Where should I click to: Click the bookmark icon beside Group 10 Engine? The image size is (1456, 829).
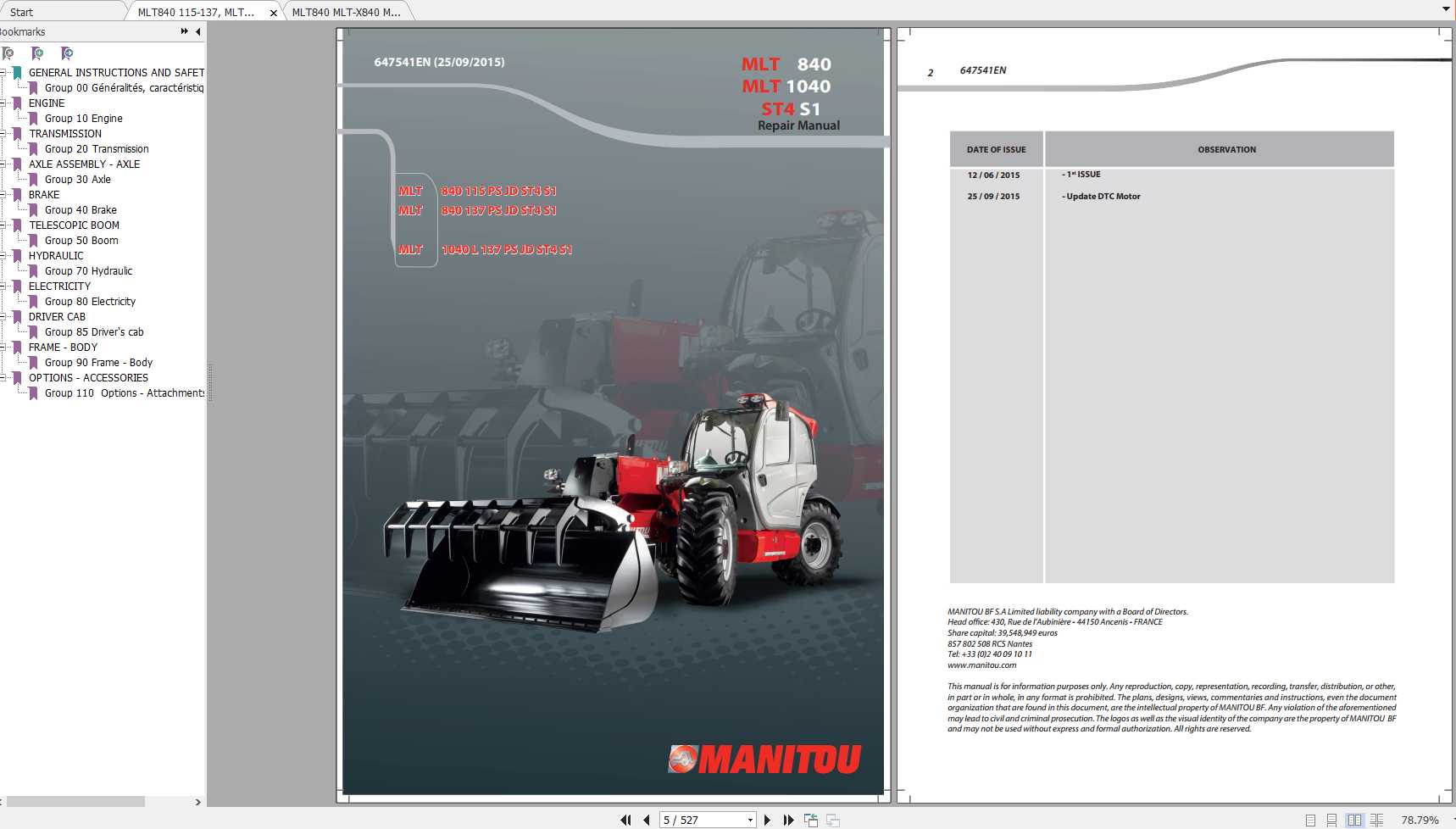[x=33, y=119]
